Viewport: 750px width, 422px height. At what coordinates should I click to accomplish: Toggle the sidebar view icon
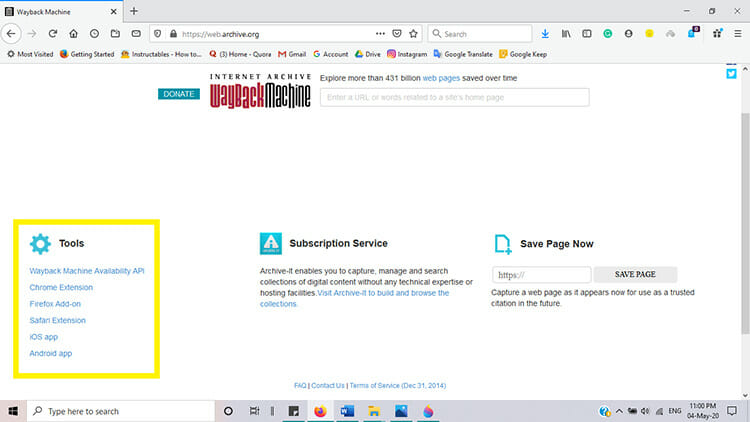point(587,34)
